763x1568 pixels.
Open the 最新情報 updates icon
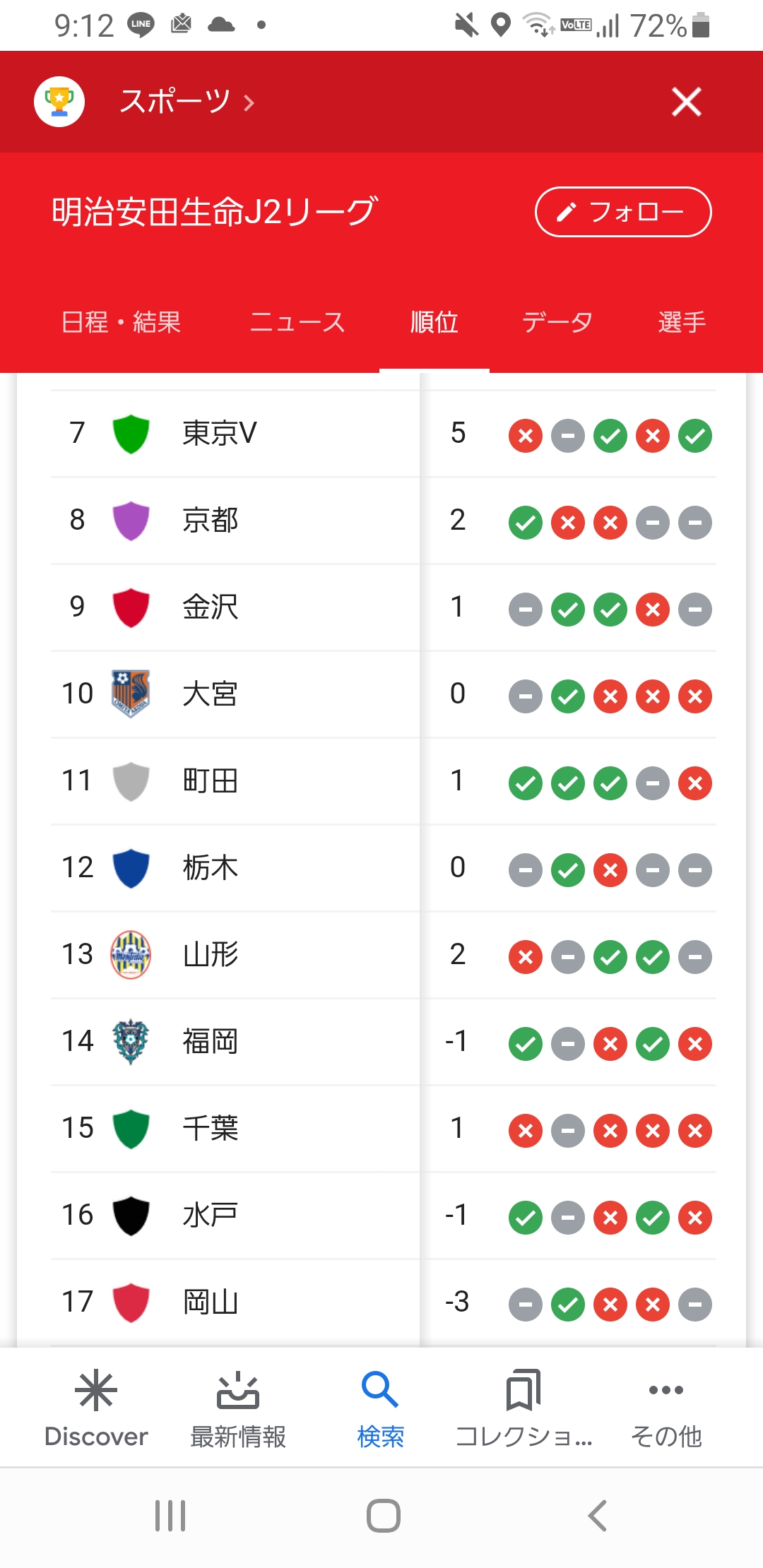(238, 1390)
